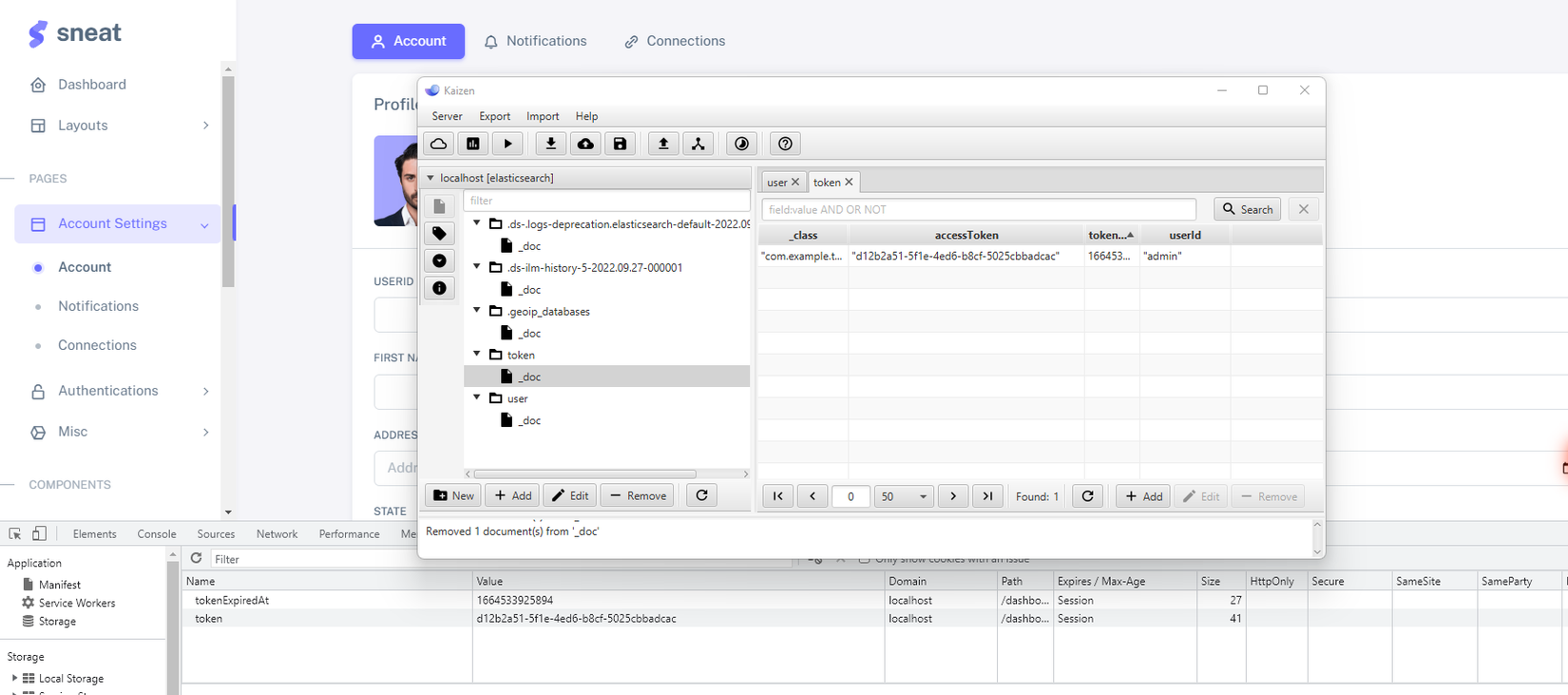The image size is (1568, 695).
Task: Switch to the user tab
Action: point(777,183)
